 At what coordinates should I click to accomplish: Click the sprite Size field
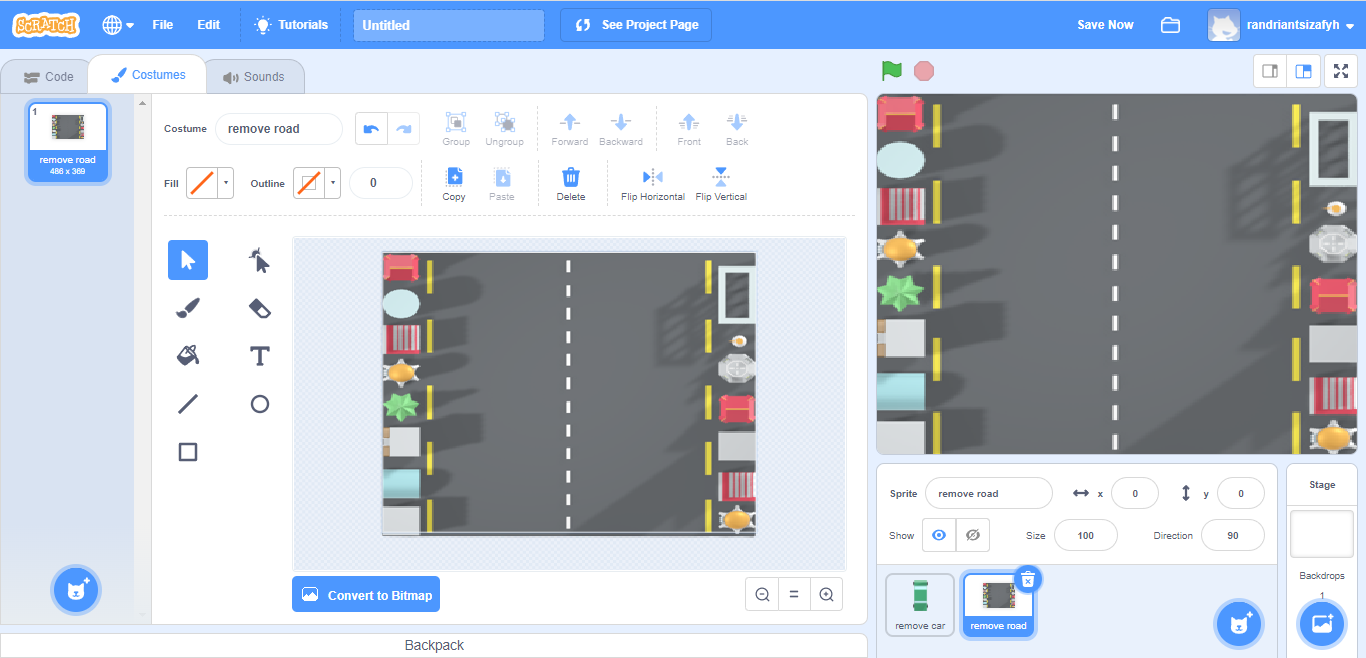click(x=1086, y=535)
